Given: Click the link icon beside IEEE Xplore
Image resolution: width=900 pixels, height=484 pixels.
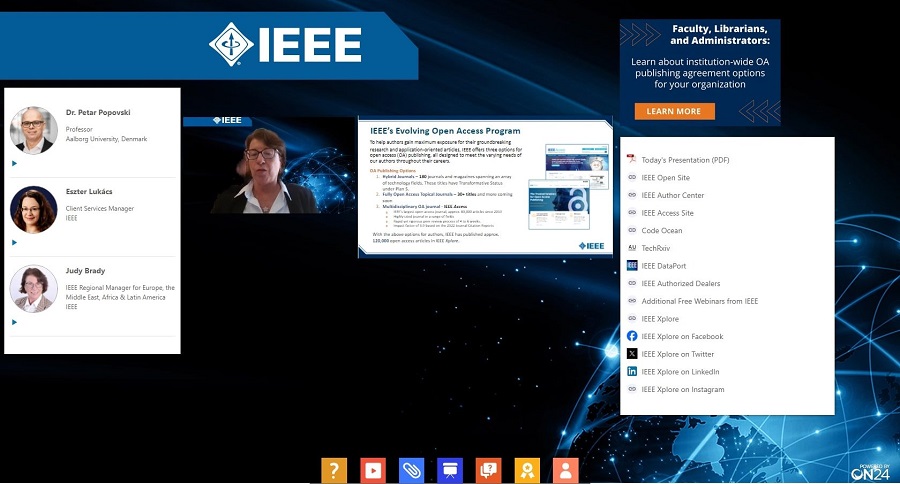Looking at the screenshot, I should point(631,319).
